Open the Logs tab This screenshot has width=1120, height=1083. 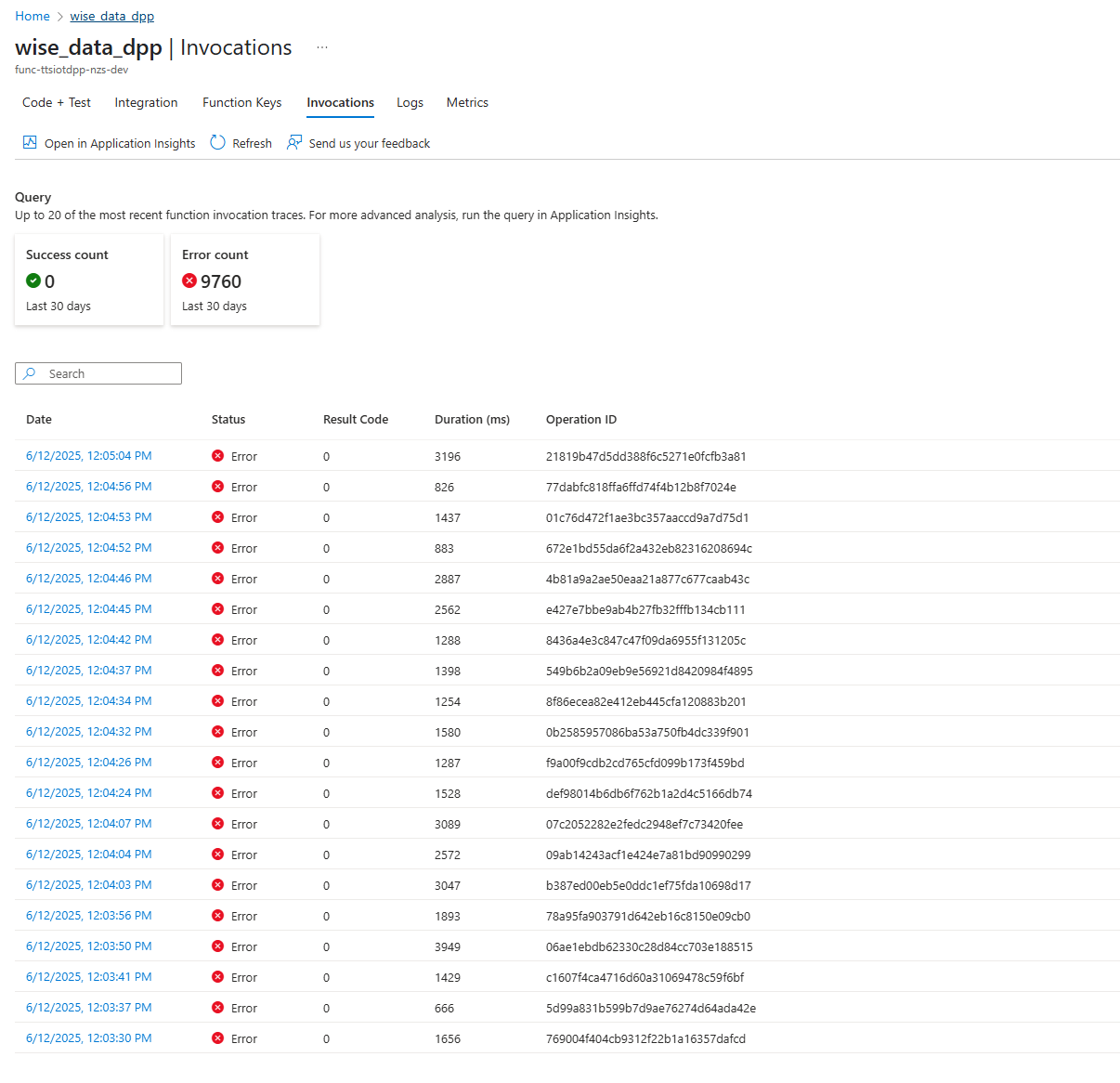click(x=410, y=102)
